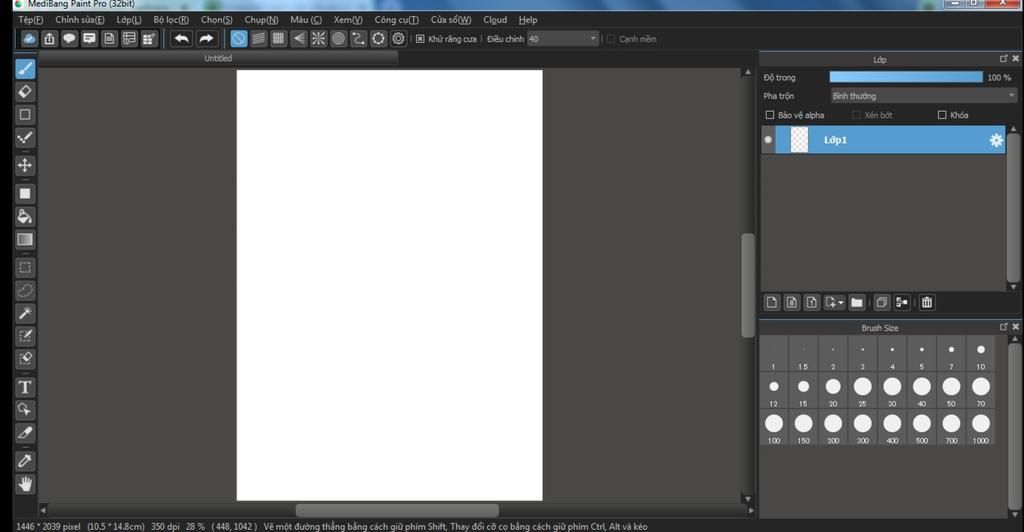Pick the Text tool

tap(25, 387)
